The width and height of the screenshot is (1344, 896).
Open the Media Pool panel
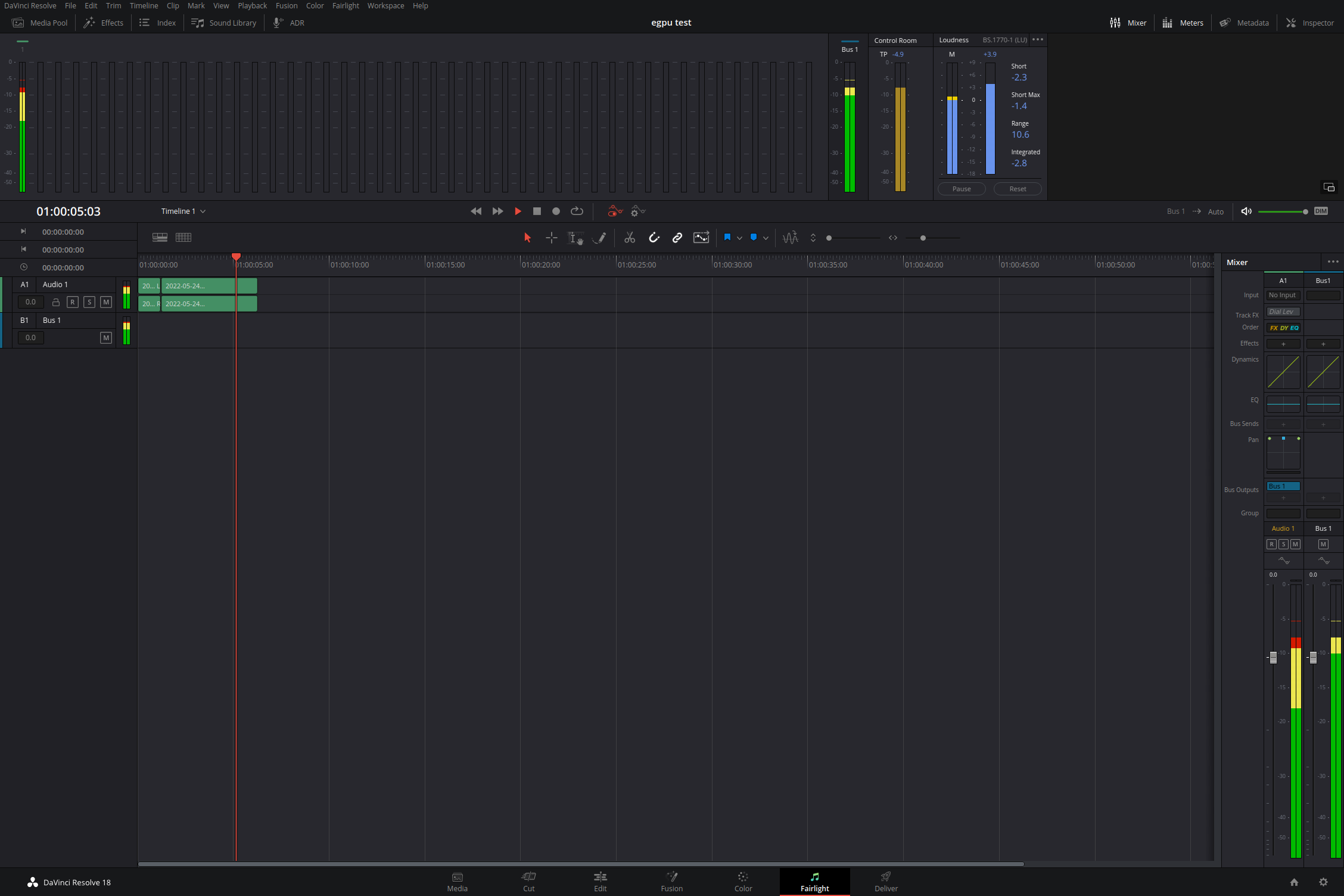pyautogui.click(x=40, y=23)
